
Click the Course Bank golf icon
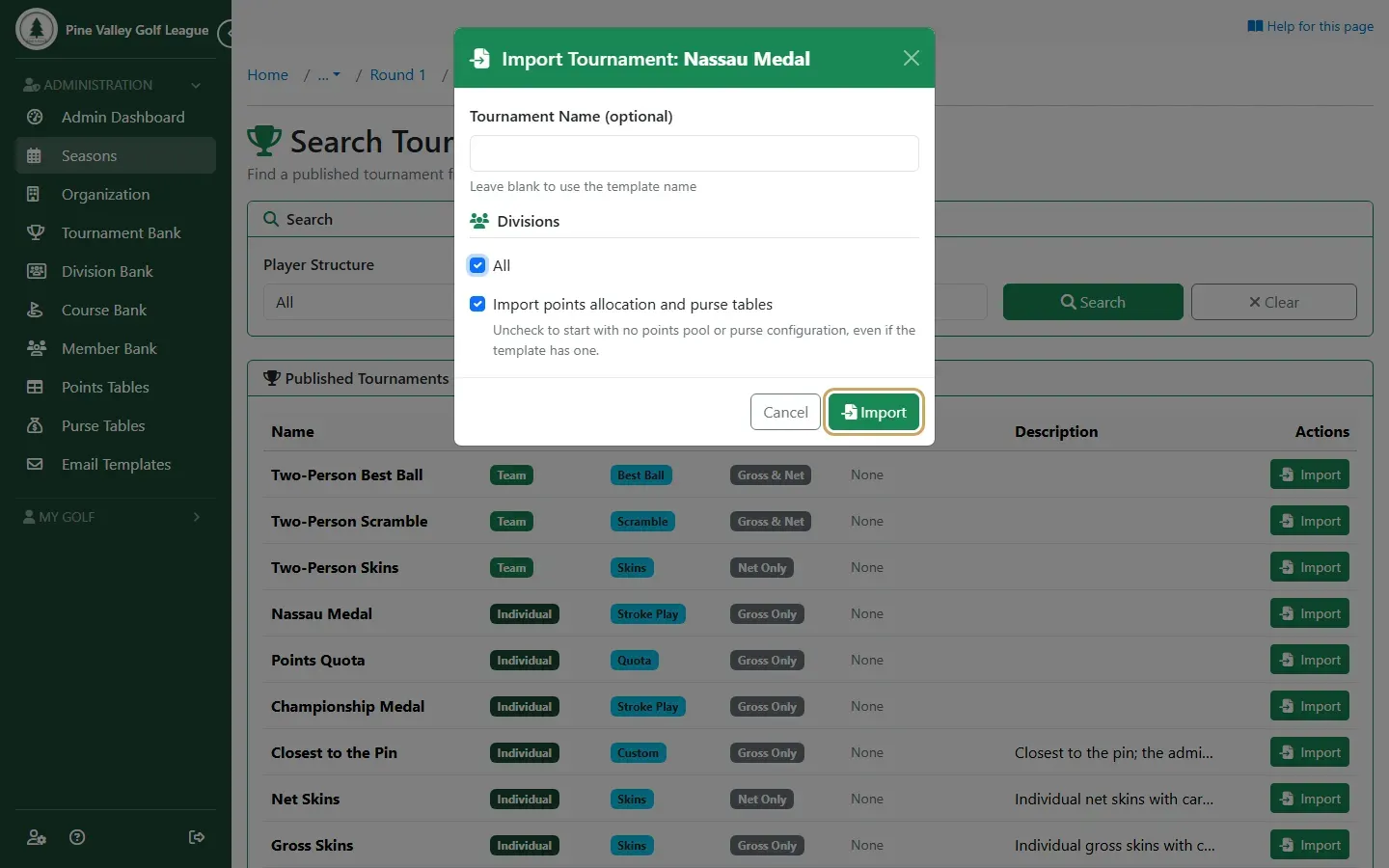(x=35, y=310)
